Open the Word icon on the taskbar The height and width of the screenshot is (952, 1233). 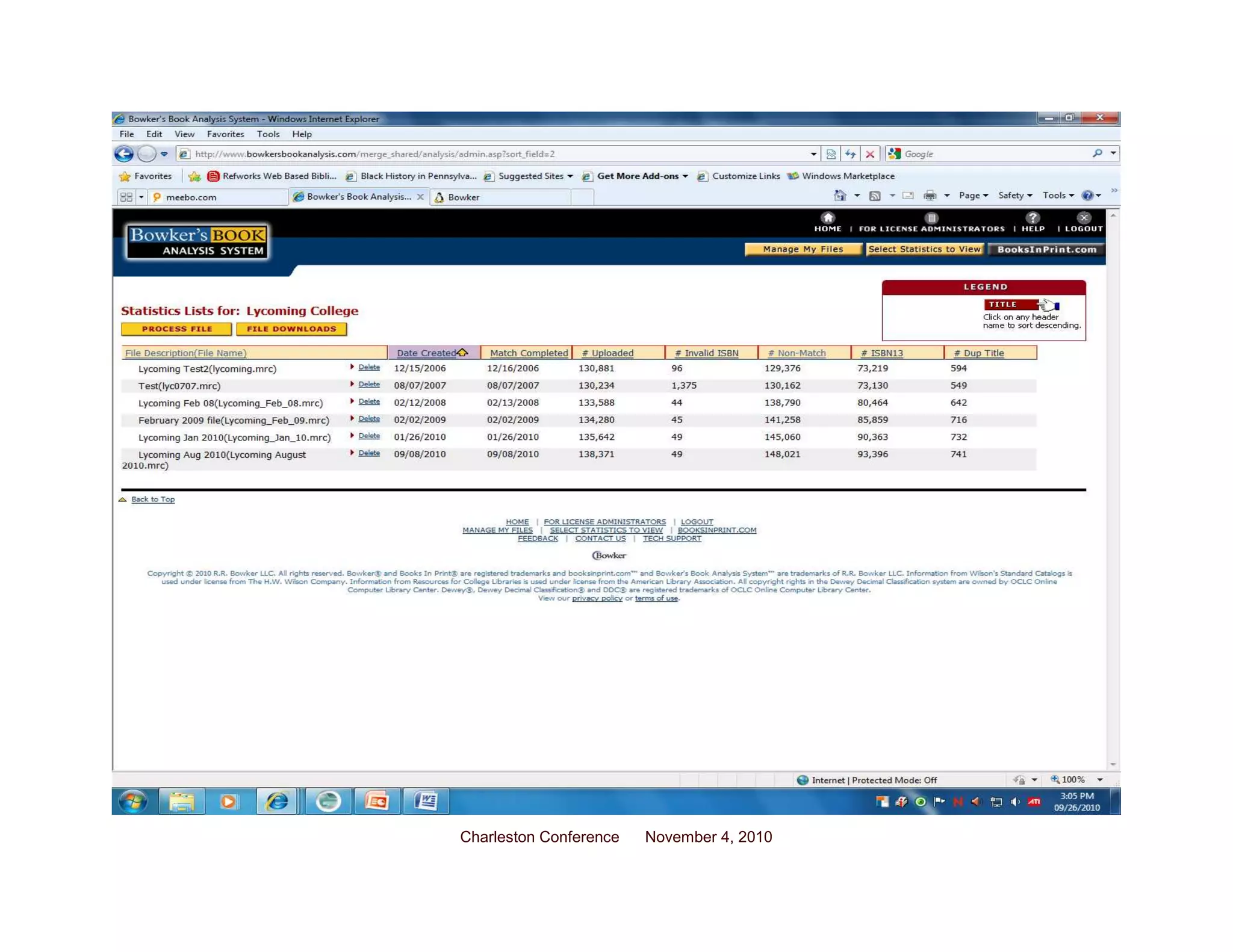tap(426, 801)
